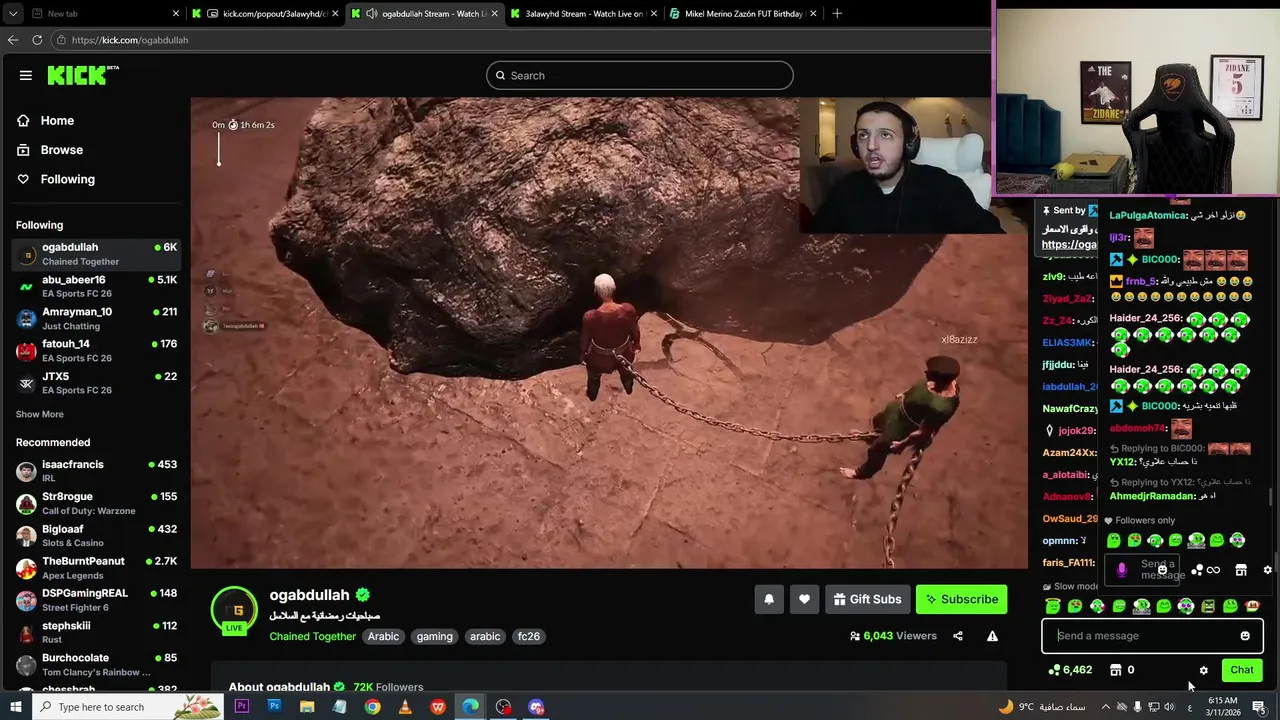The image size is (1280, 720).
Task: Open chat settings gear beside Chat button
Action: (x=1204, y=670)
